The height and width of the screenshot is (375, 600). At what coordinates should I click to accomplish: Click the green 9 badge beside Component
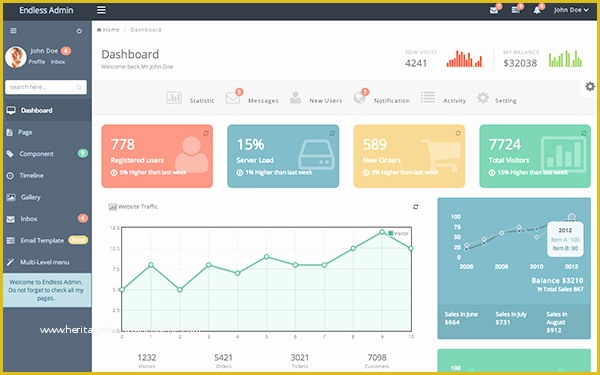(x=83, y=153)
